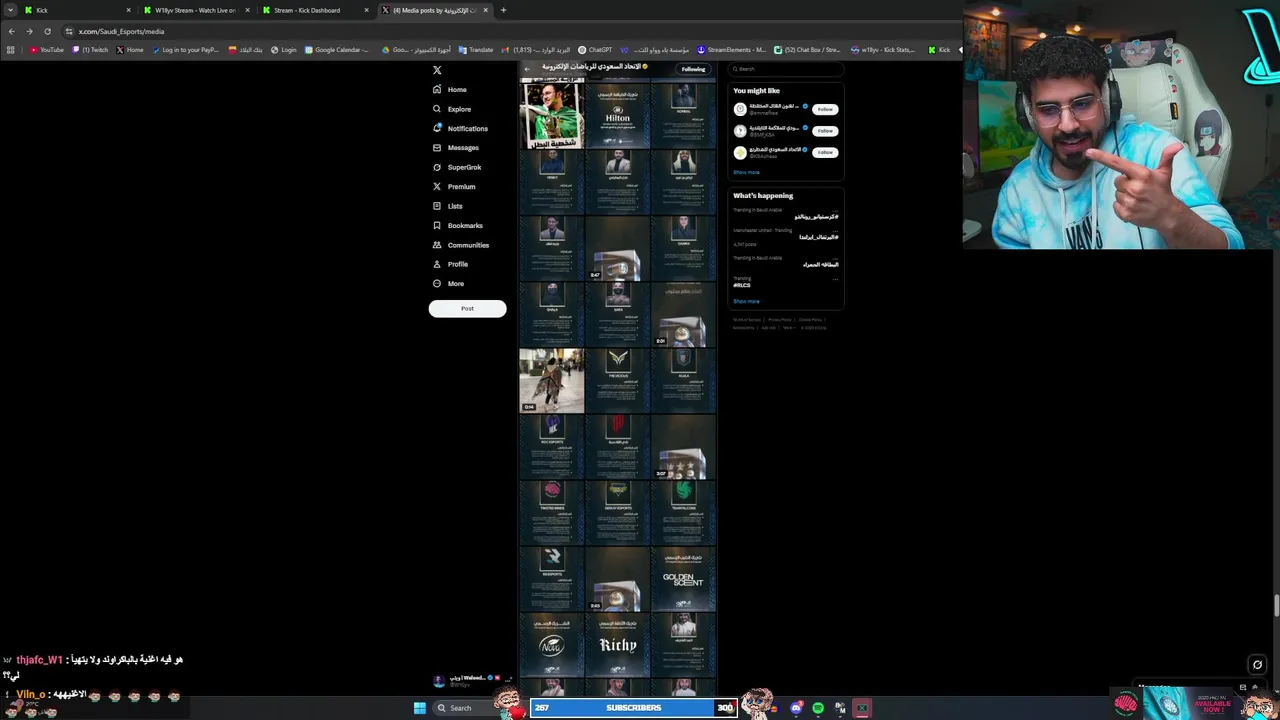Image resolution: width=1280 pixels, height=720 pixels.
Task: Click the Grok circular button at bottom right
Action: click(x=1257, y=664)
